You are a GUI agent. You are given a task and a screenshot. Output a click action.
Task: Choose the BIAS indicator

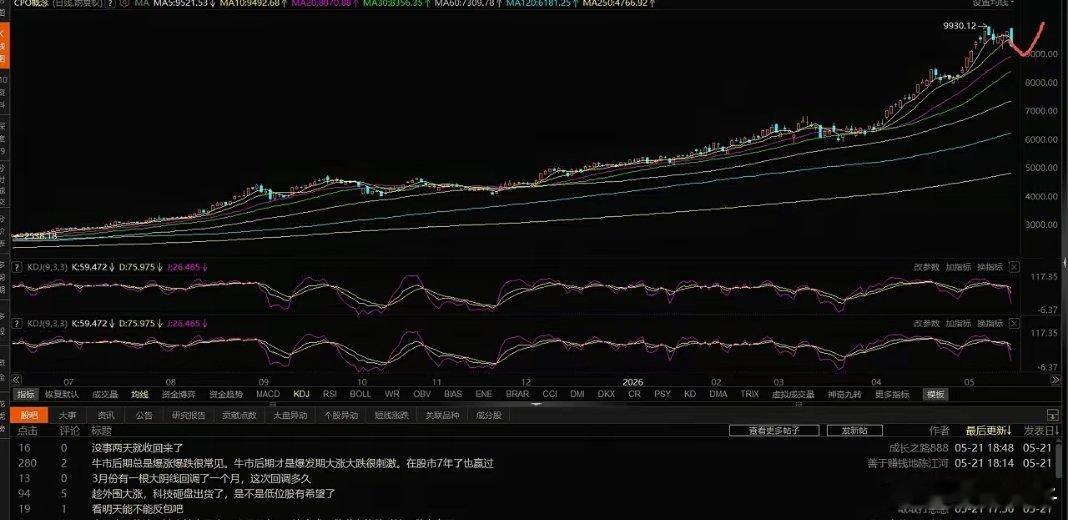[453, 394]
